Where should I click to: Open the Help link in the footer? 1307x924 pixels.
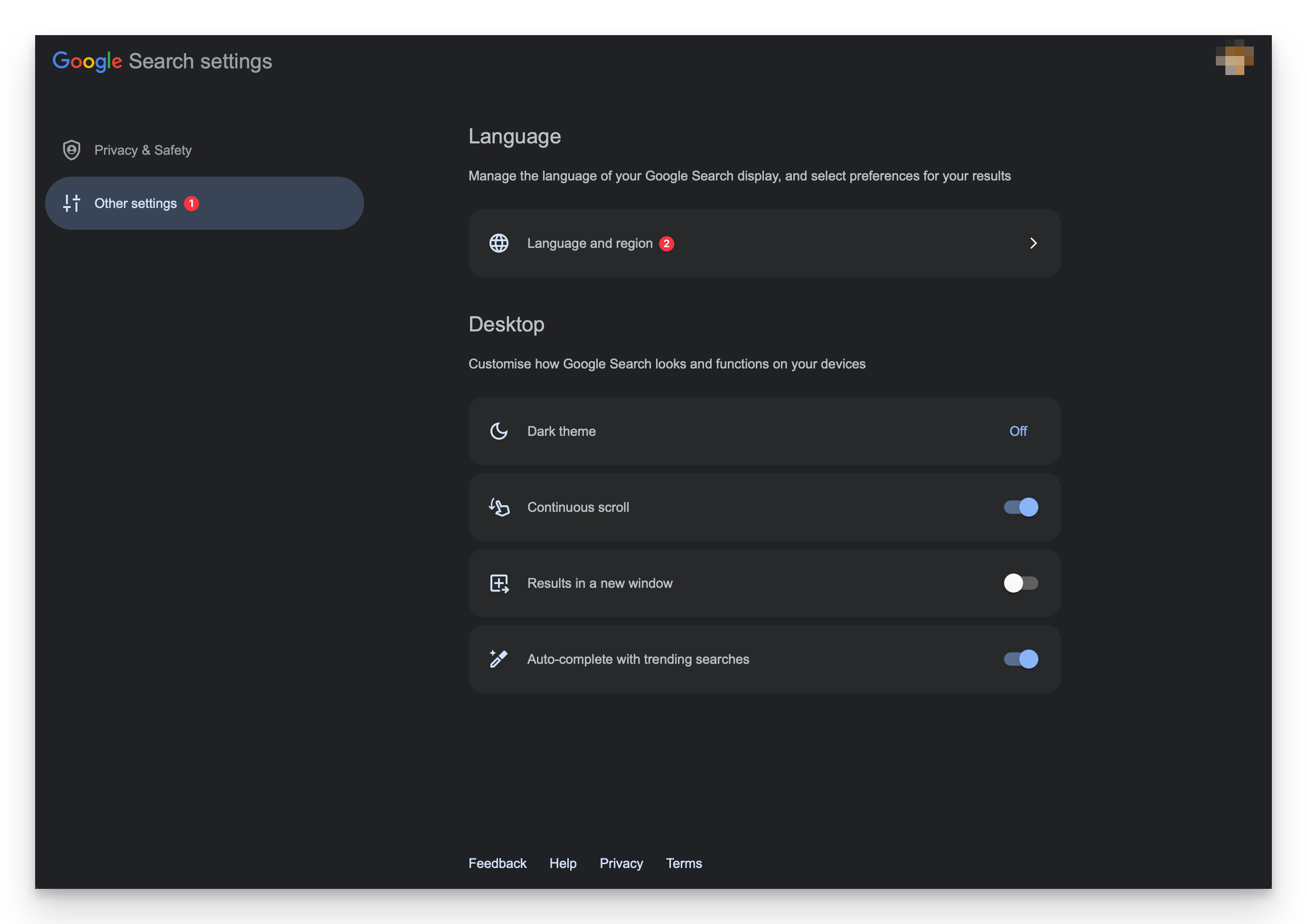(x=563, y=863)
